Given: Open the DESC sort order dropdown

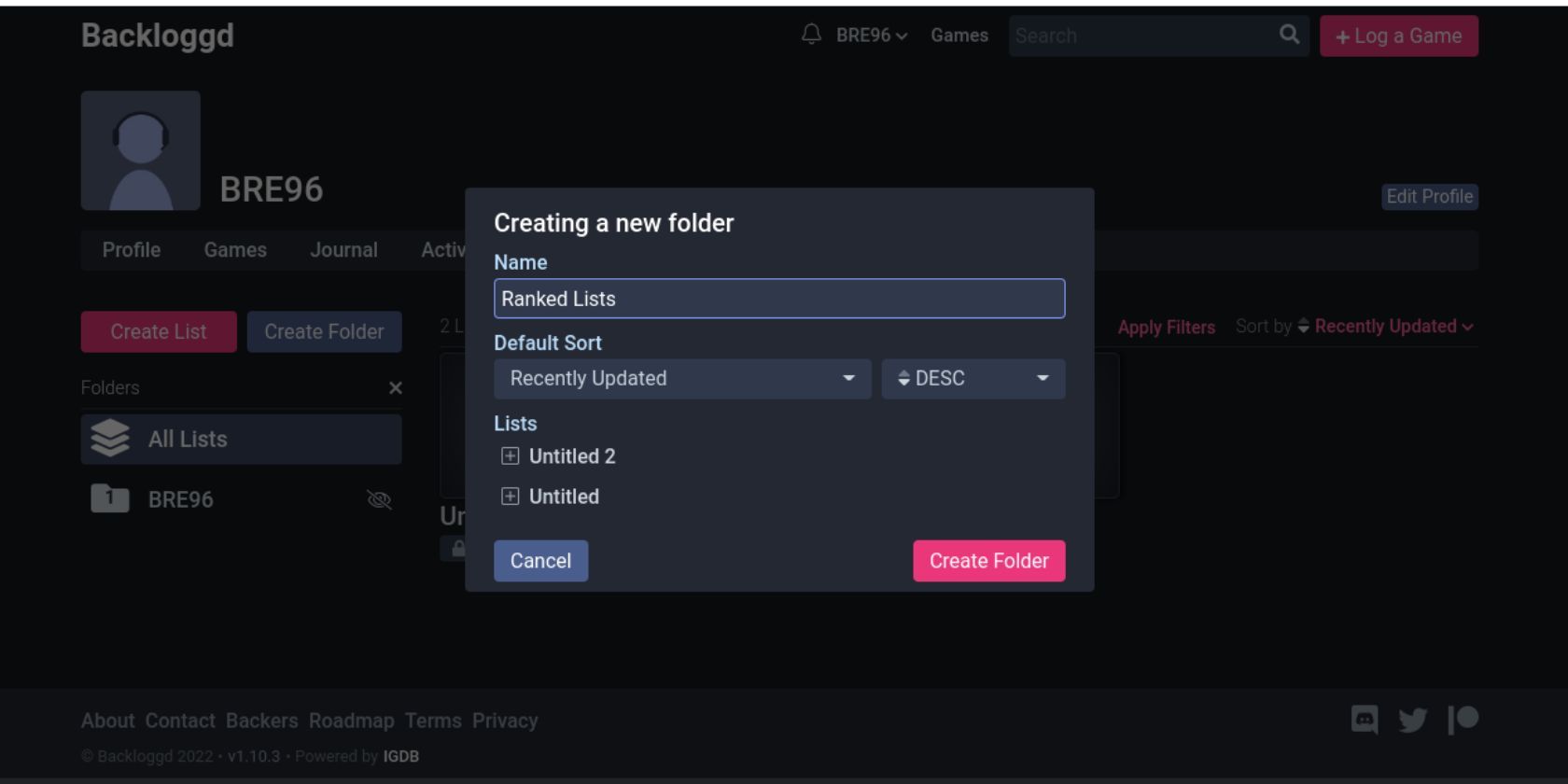Looking at the screenshot, I should point(973,379).
